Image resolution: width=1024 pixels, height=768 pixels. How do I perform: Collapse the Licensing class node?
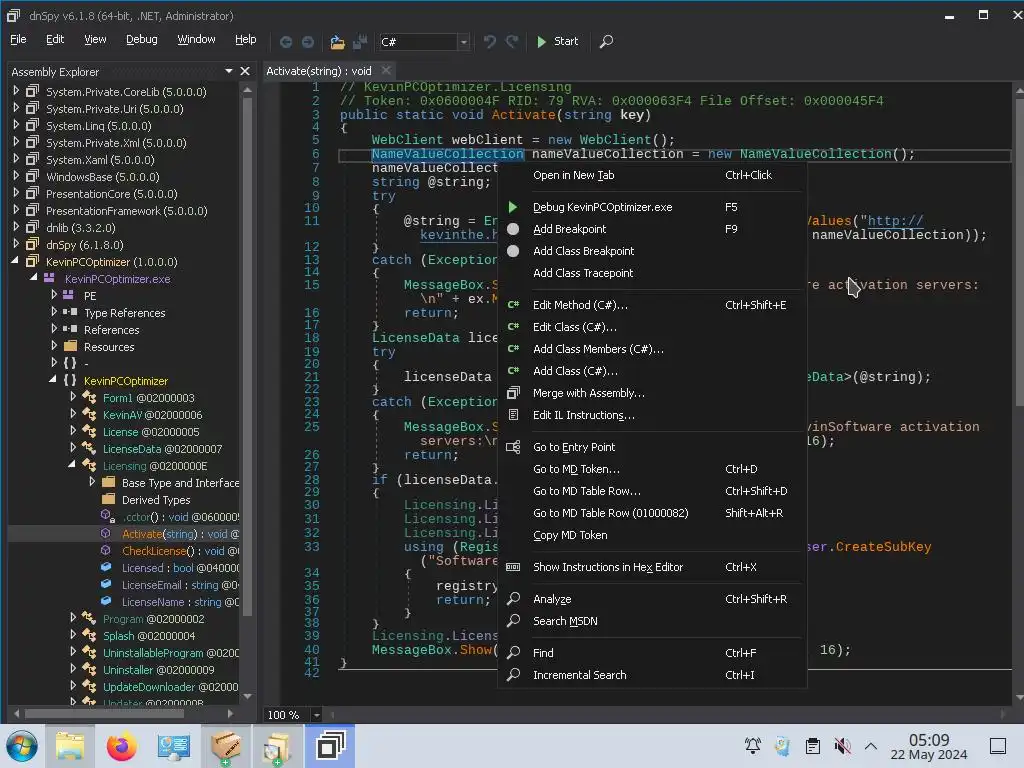point(72,464)
